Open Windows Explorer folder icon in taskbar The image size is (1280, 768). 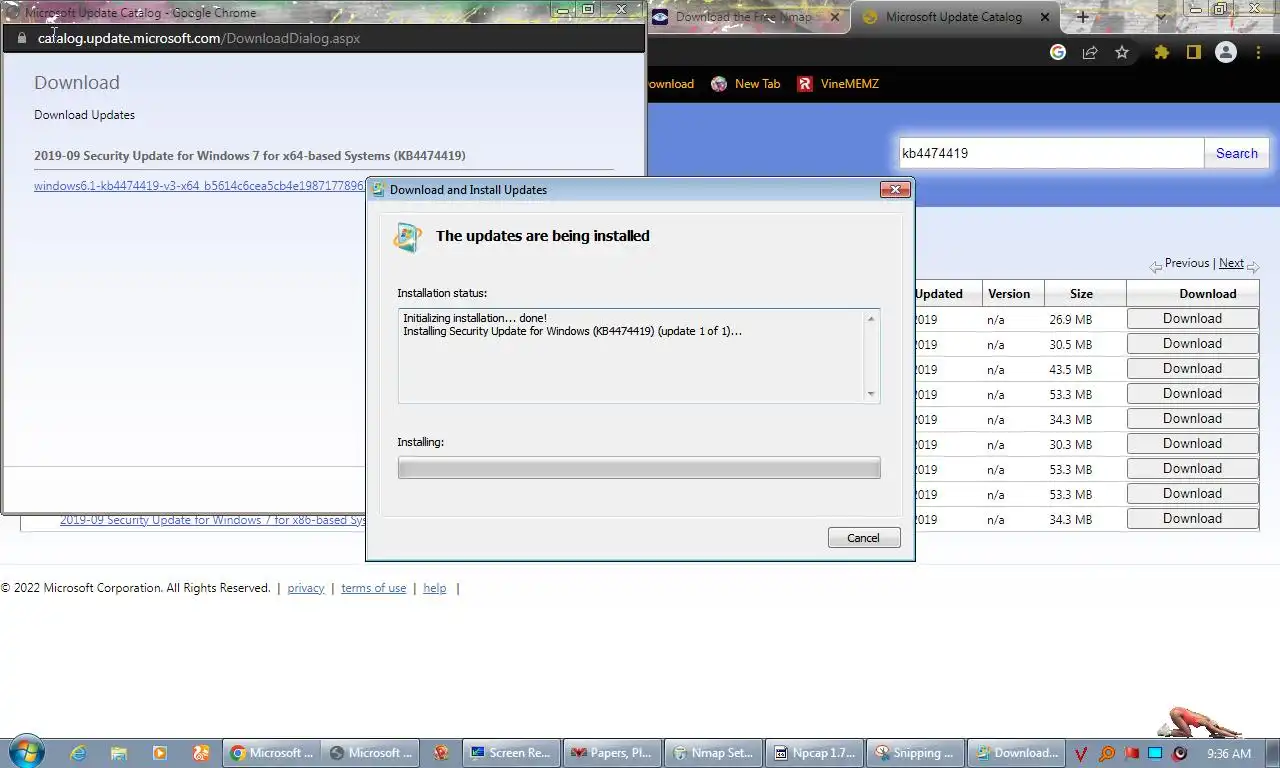(118, 753)
